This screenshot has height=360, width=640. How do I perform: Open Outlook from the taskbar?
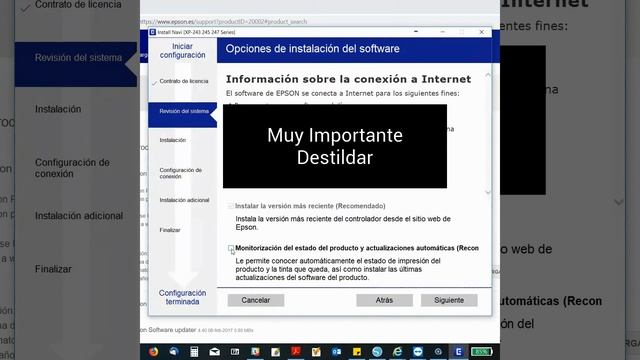pyautogui.click(x=336, y=351)
